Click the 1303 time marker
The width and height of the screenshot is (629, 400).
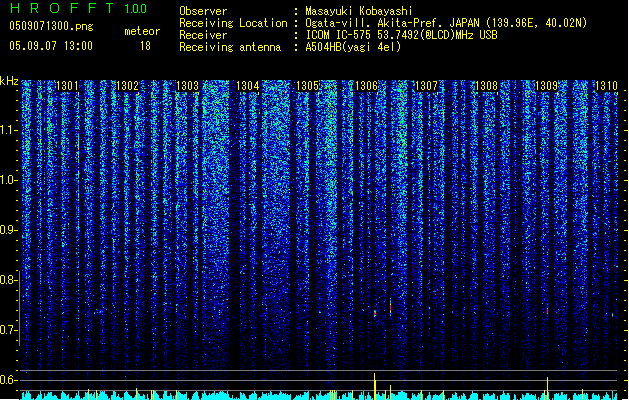187,86
